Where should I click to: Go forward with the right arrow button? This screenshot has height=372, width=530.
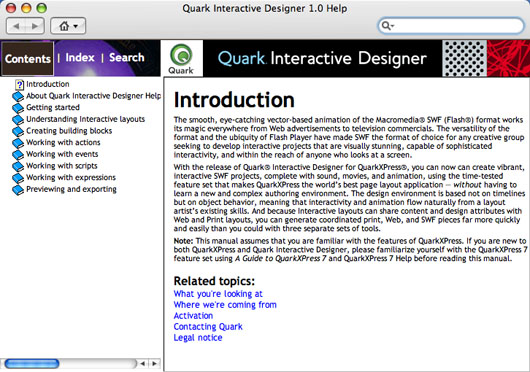(x=35, y=26)
